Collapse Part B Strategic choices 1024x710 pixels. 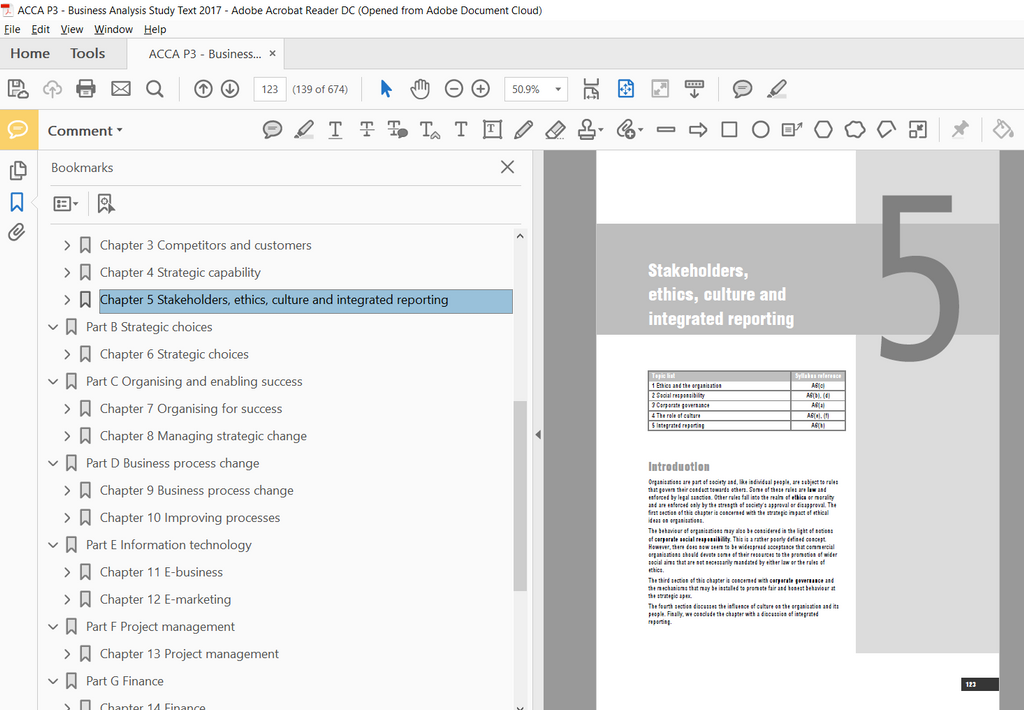click(54, 327)
